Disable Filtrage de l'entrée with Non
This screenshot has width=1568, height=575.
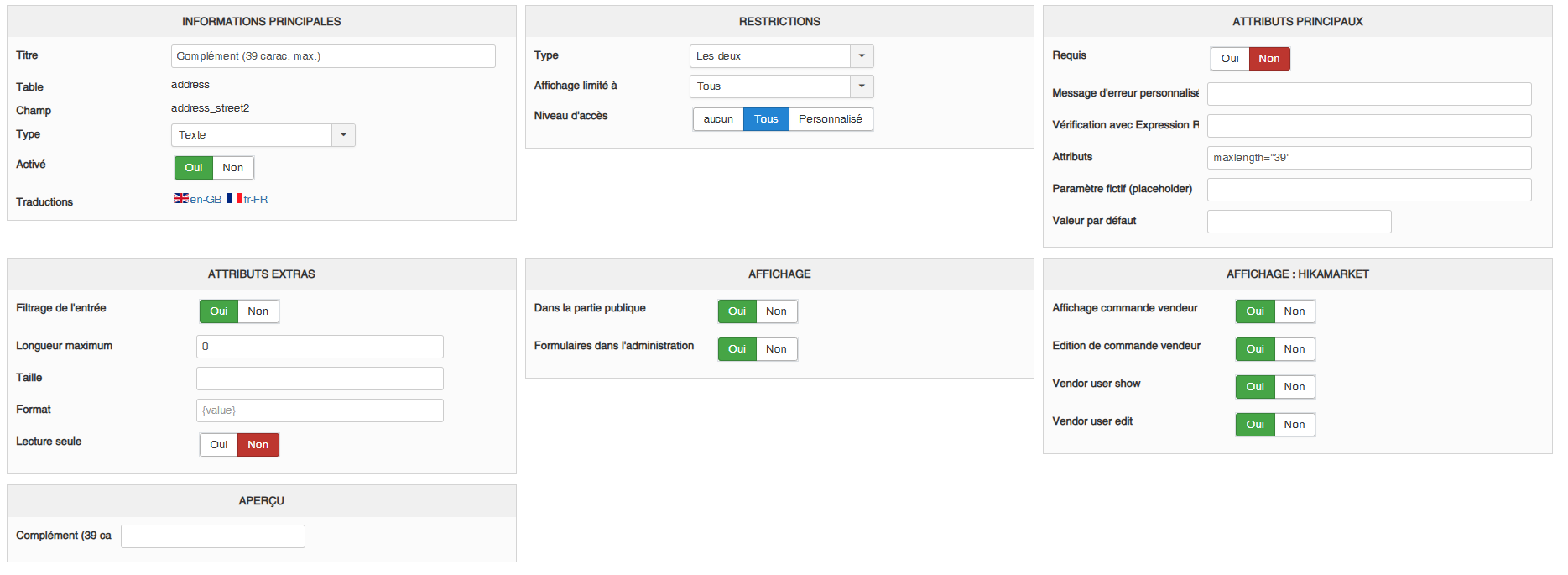point(258,311)
